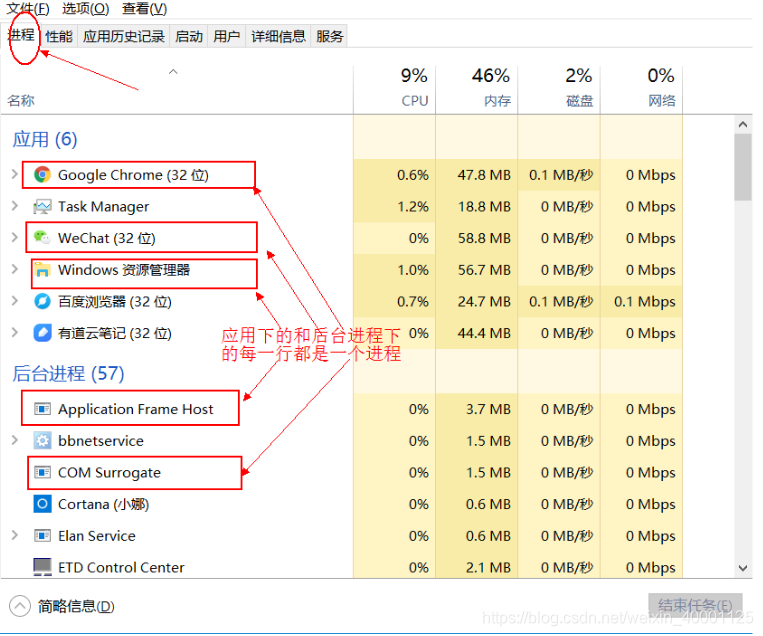Sort by the 内存 column header

tap(477, 88)
